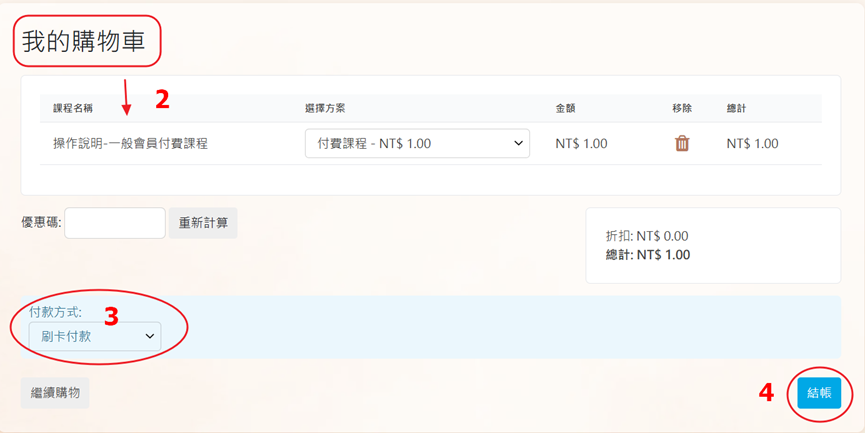Screen dimensions: 865x433
Task: Select the 操作說明-一般會員付費課程 course name
Action: 130,143
